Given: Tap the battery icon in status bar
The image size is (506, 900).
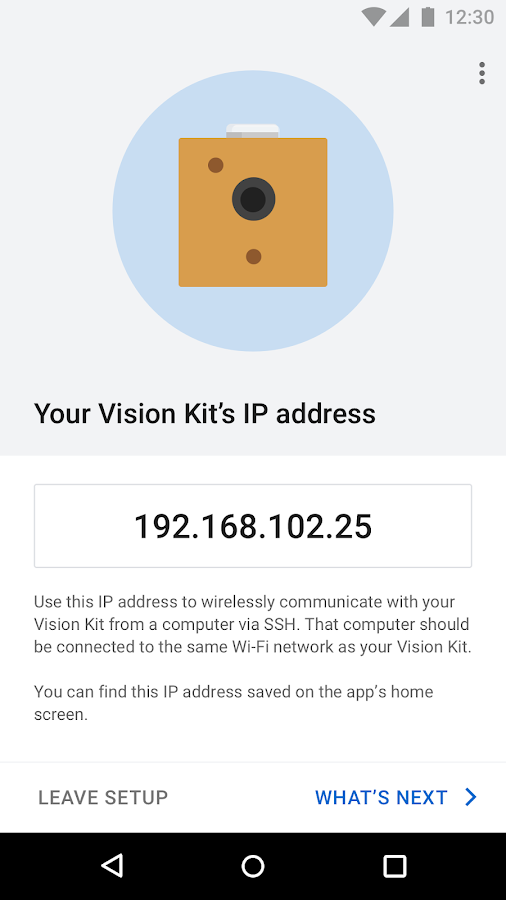Looking at the screenshot, I should [427, 17].
